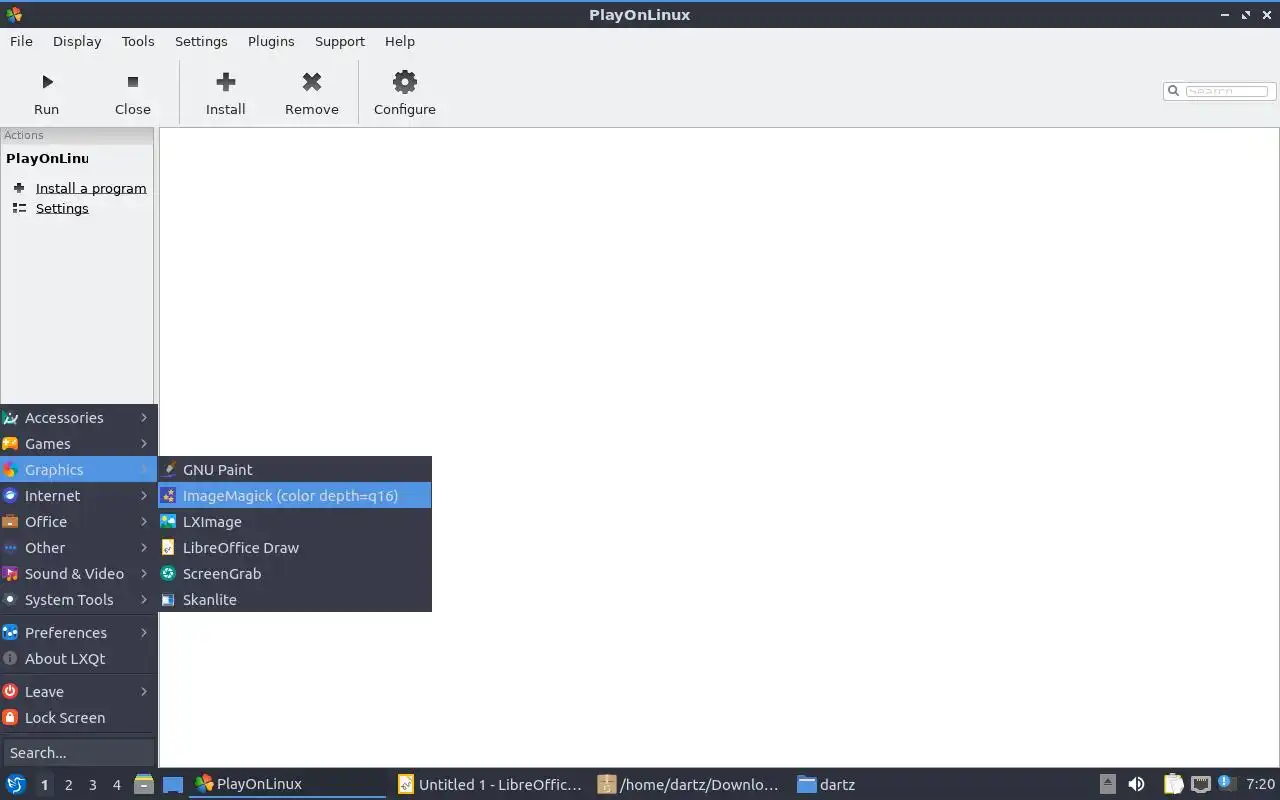Click the blue notification tray icon
1280x800 pixels.
pyautogui.click(x=1225, y=783)
